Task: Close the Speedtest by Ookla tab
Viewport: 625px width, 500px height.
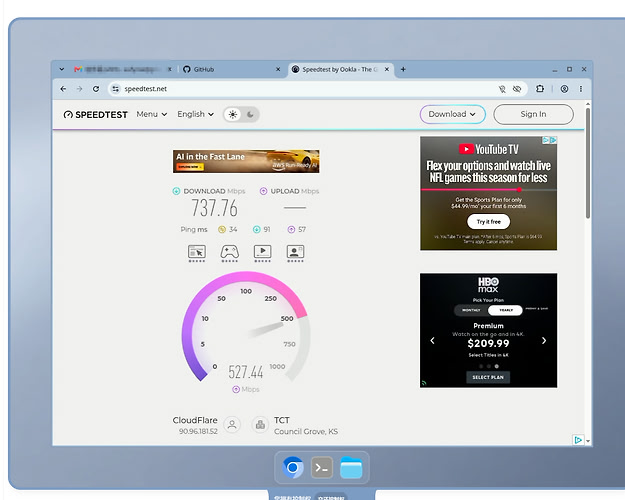Action: click(387, 69)
